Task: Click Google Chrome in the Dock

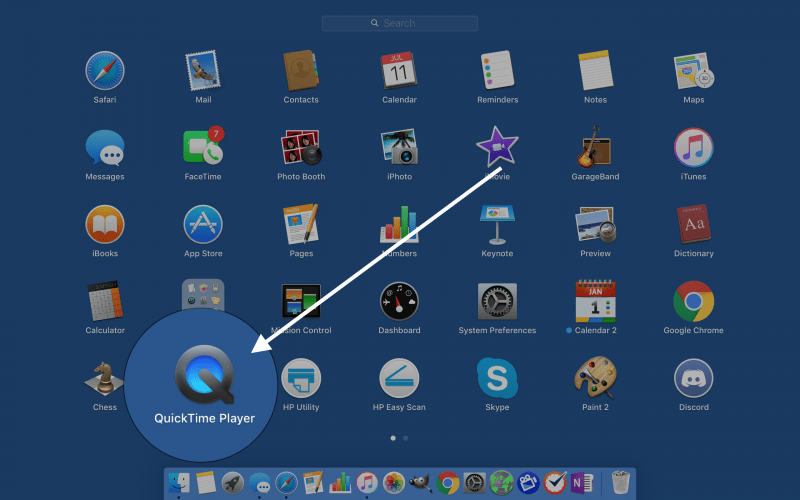Action: point(447,482)
